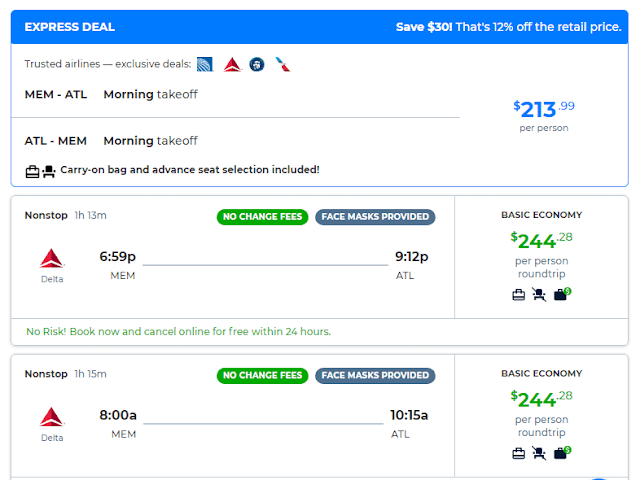Image resolution: width=640 pixels, height=480 pixels.
Task: Click the paid checked bag icon, 6:59p flight
Action: 562,294
